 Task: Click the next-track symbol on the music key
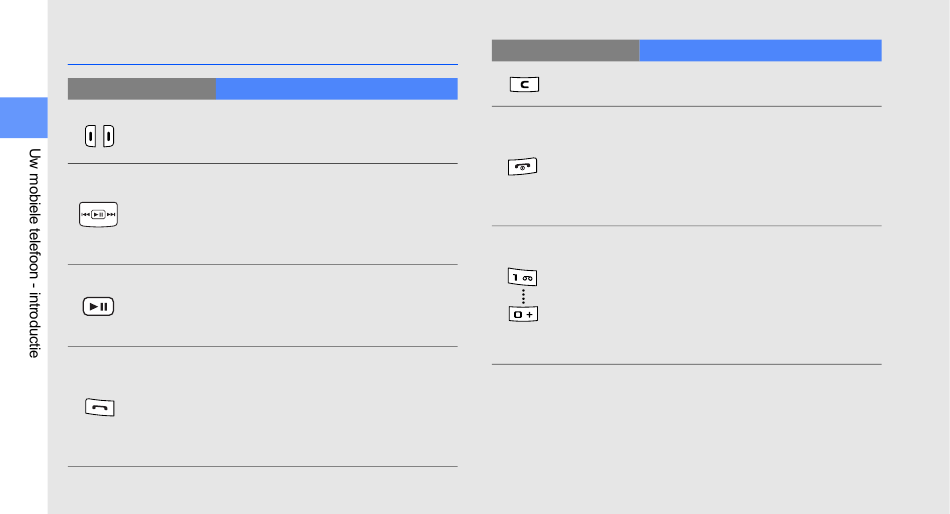pyautogui.click(x=111, y=215)
